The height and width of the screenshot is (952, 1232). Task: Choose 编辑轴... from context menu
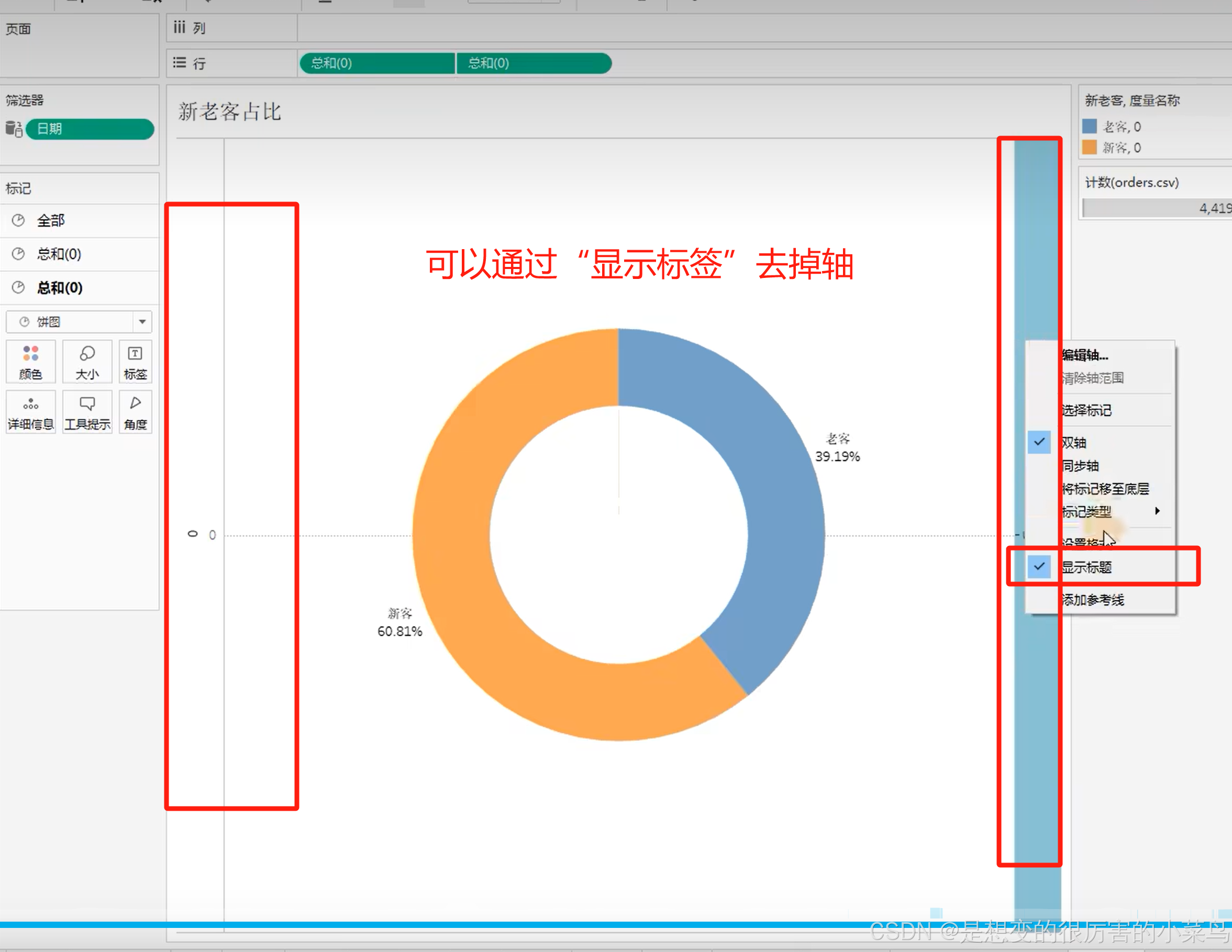(1084, 355)
